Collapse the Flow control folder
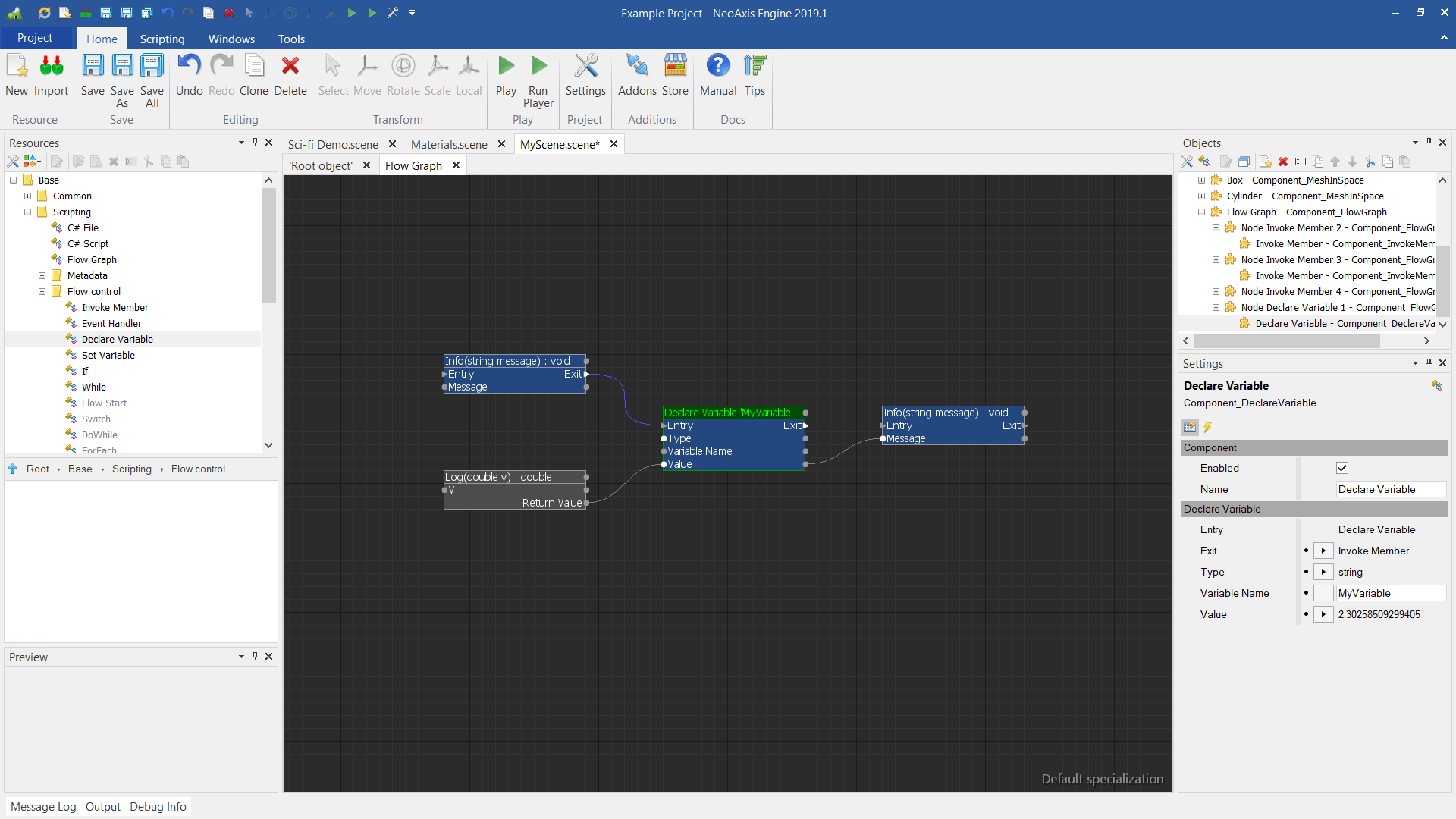Screen dimensions: 1456x819 click(x=42, y=291)
